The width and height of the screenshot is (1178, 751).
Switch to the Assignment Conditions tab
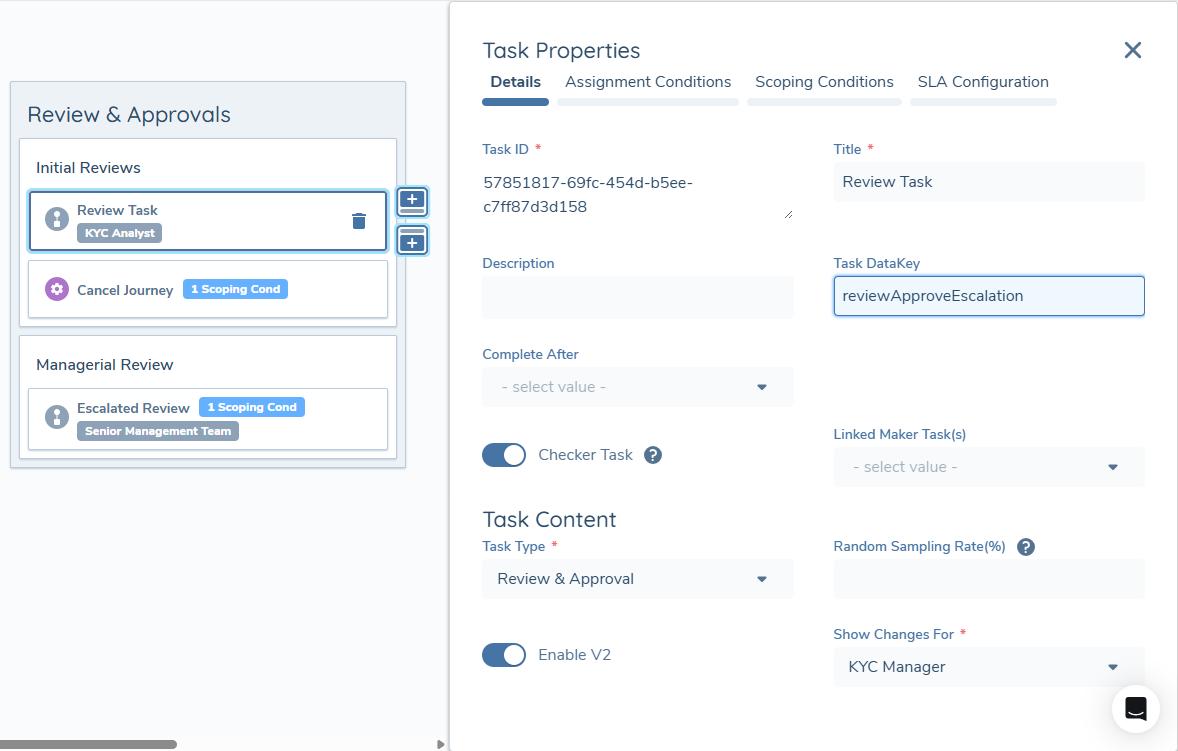pos(647,82)
